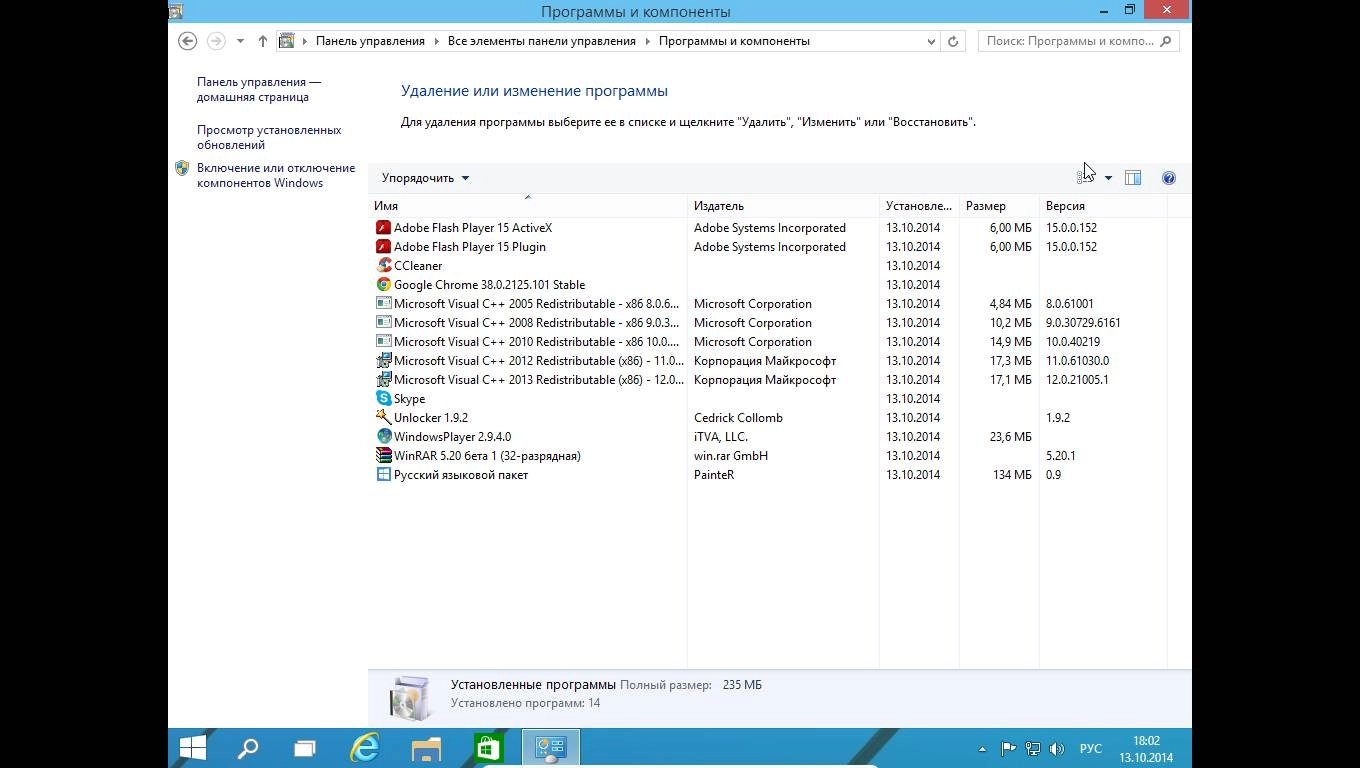Refresh the Программы и компоненты view
The height and width of the screenshot is (768, 1360).
[x=953, y=41]
